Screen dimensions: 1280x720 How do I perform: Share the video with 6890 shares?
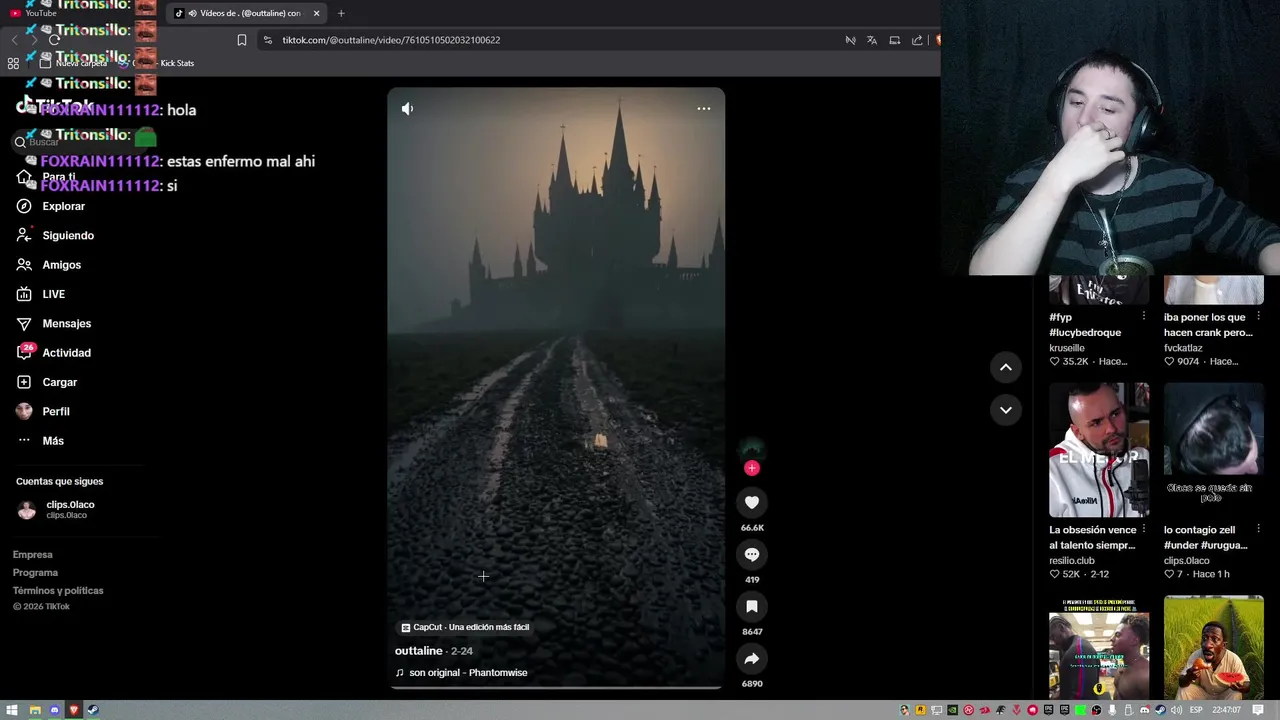(x=752, y=658)
